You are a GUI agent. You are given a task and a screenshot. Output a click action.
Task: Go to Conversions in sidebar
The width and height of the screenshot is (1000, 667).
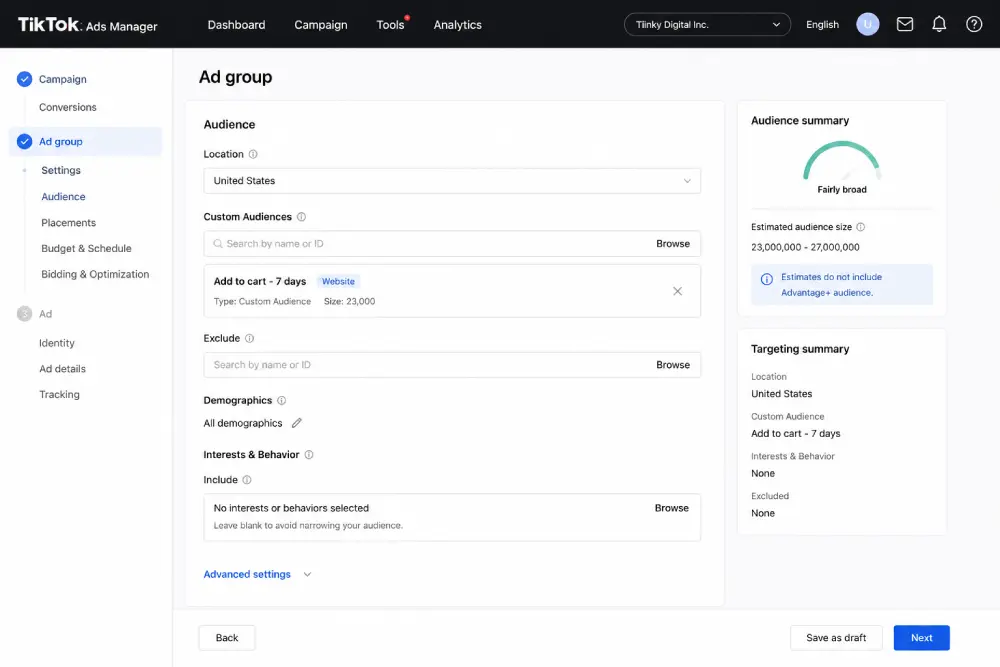coord(68,107)
